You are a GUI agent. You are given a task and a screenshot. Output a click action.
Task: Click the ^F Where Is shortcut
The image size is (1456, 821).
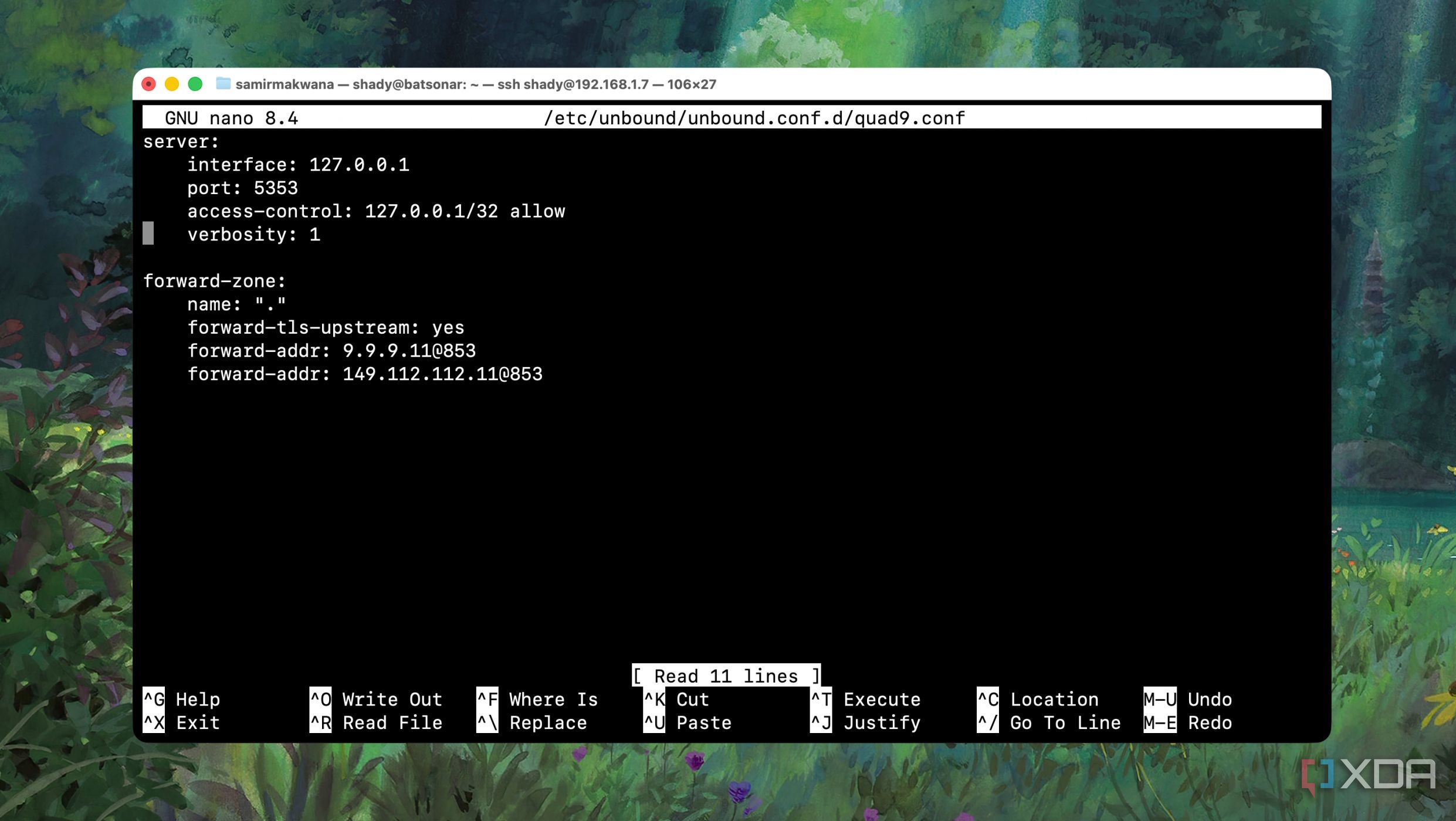pyautogui.click(x=537, y=699)
